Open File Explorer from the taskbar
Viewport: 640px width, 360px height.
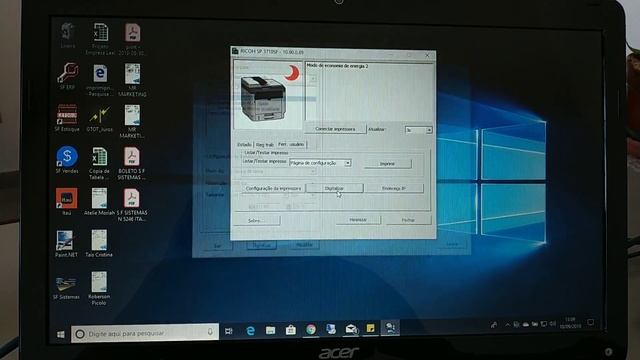[270, 330]
